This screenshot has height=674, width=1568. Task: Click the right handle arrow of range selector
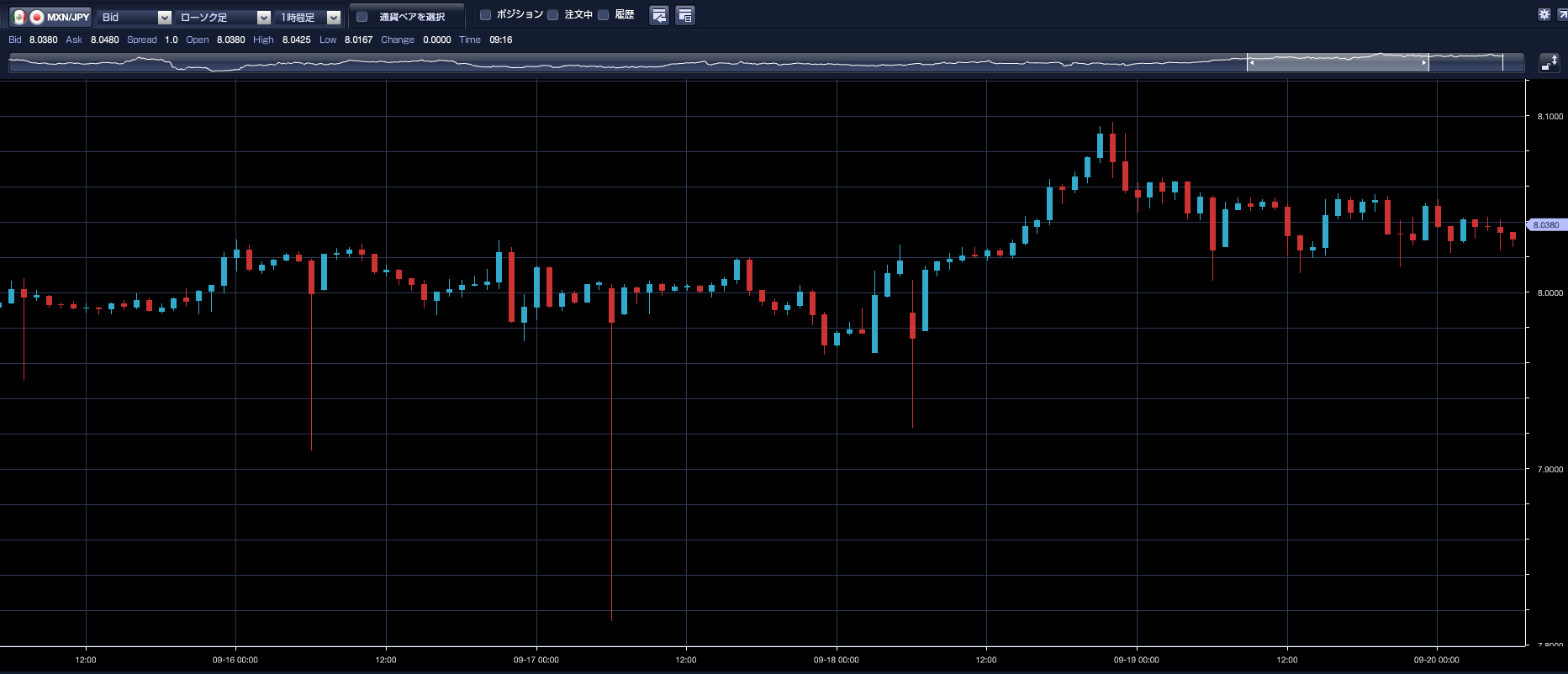(x=1423, y=63)
